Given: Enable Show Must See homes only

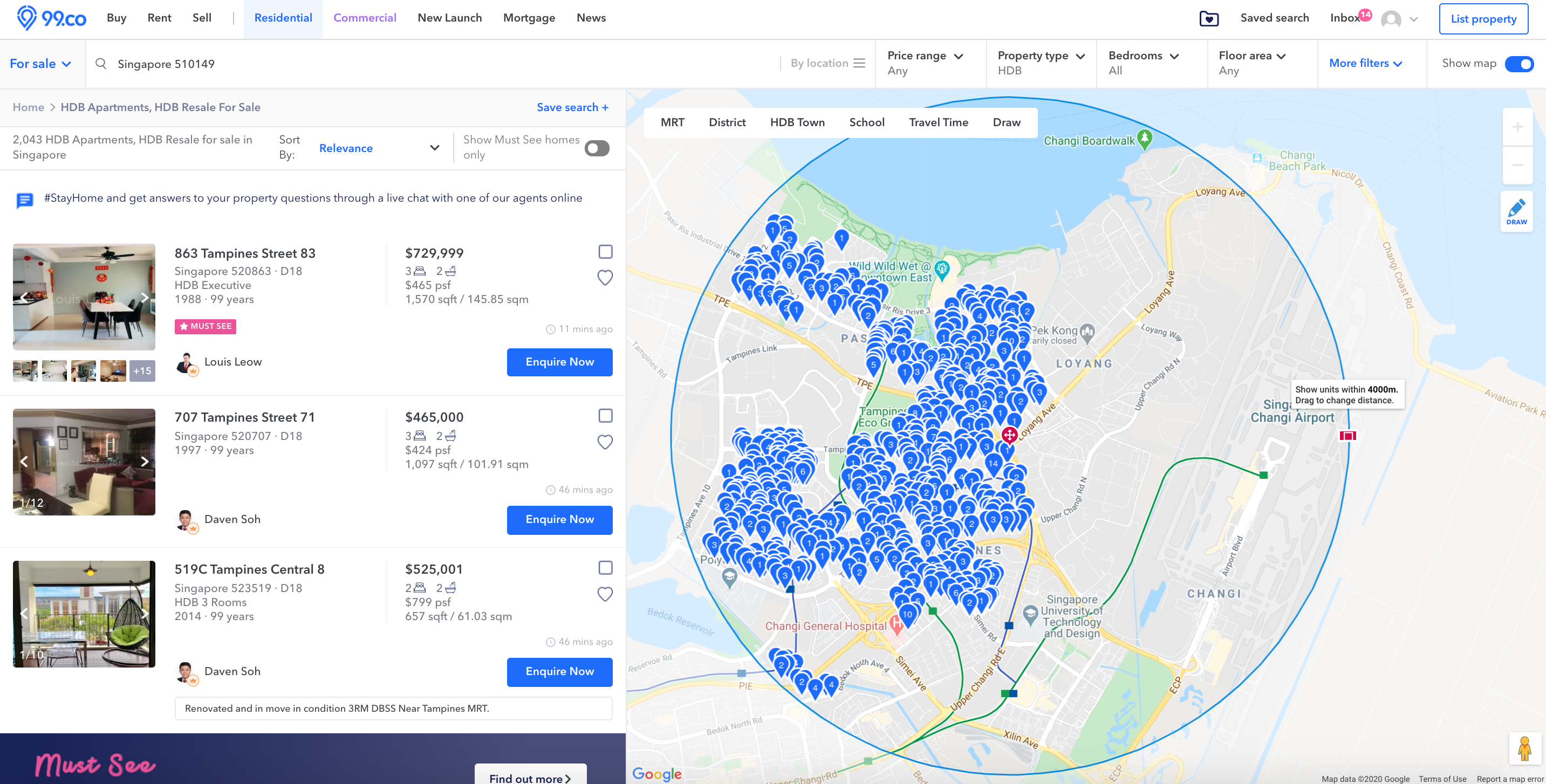Looking at the screenshot, I should click(x=597, y=148).
